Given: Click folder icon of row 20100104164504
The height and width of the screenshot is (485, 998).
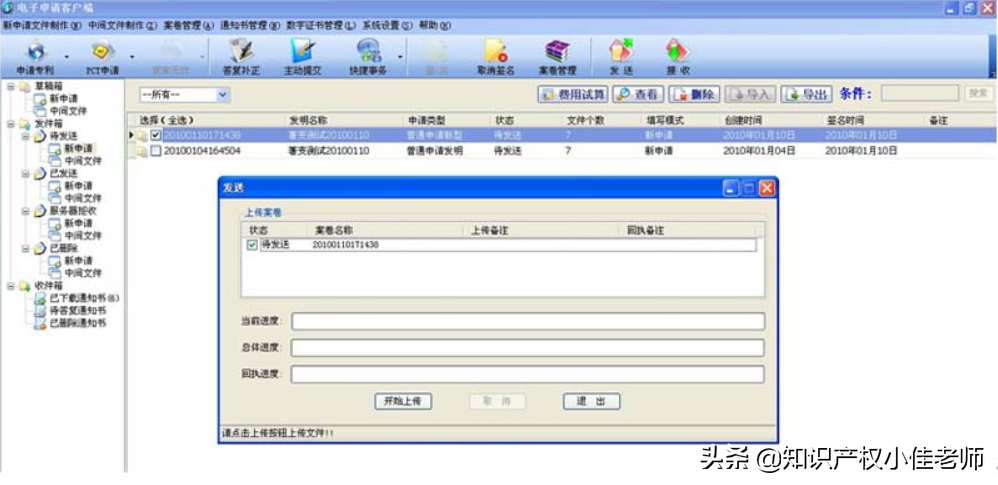Looking at the screenshot, I should [x=142, y=151].
